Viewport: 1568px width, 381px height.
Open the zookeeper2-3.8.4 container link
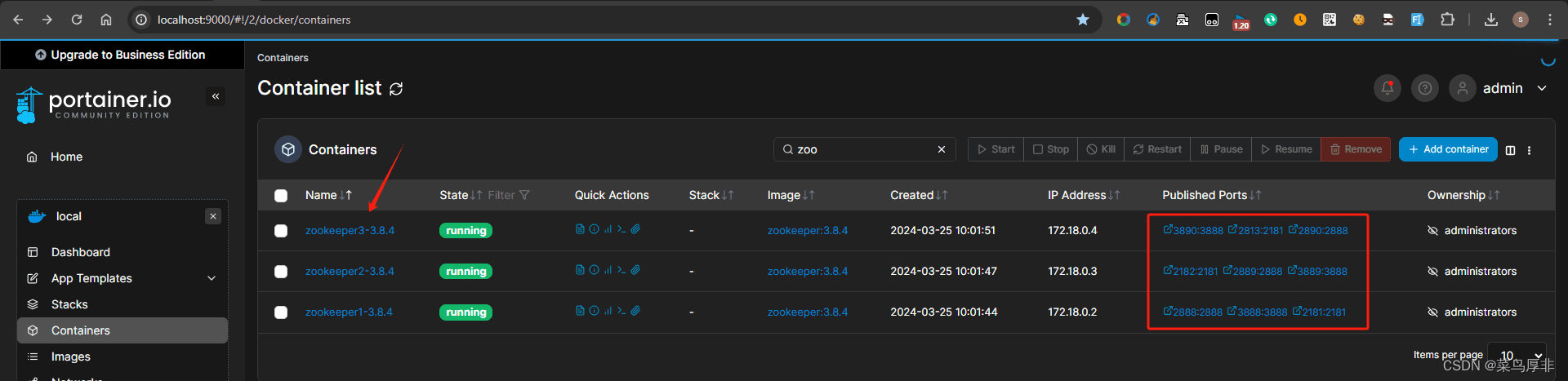(x=350, y=271)
